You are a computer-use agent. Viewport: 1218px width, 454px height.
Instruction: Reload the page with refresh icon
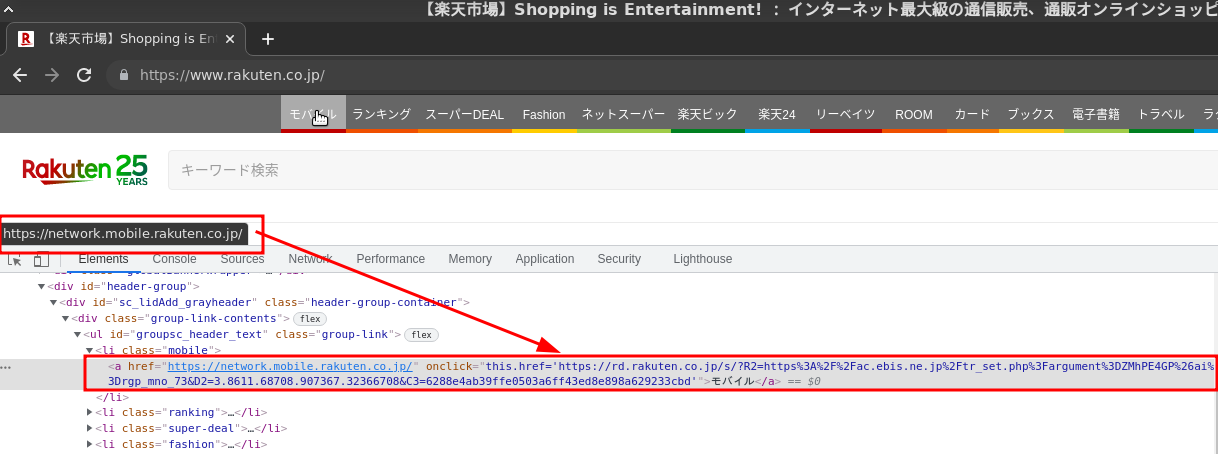coord(84,75)
